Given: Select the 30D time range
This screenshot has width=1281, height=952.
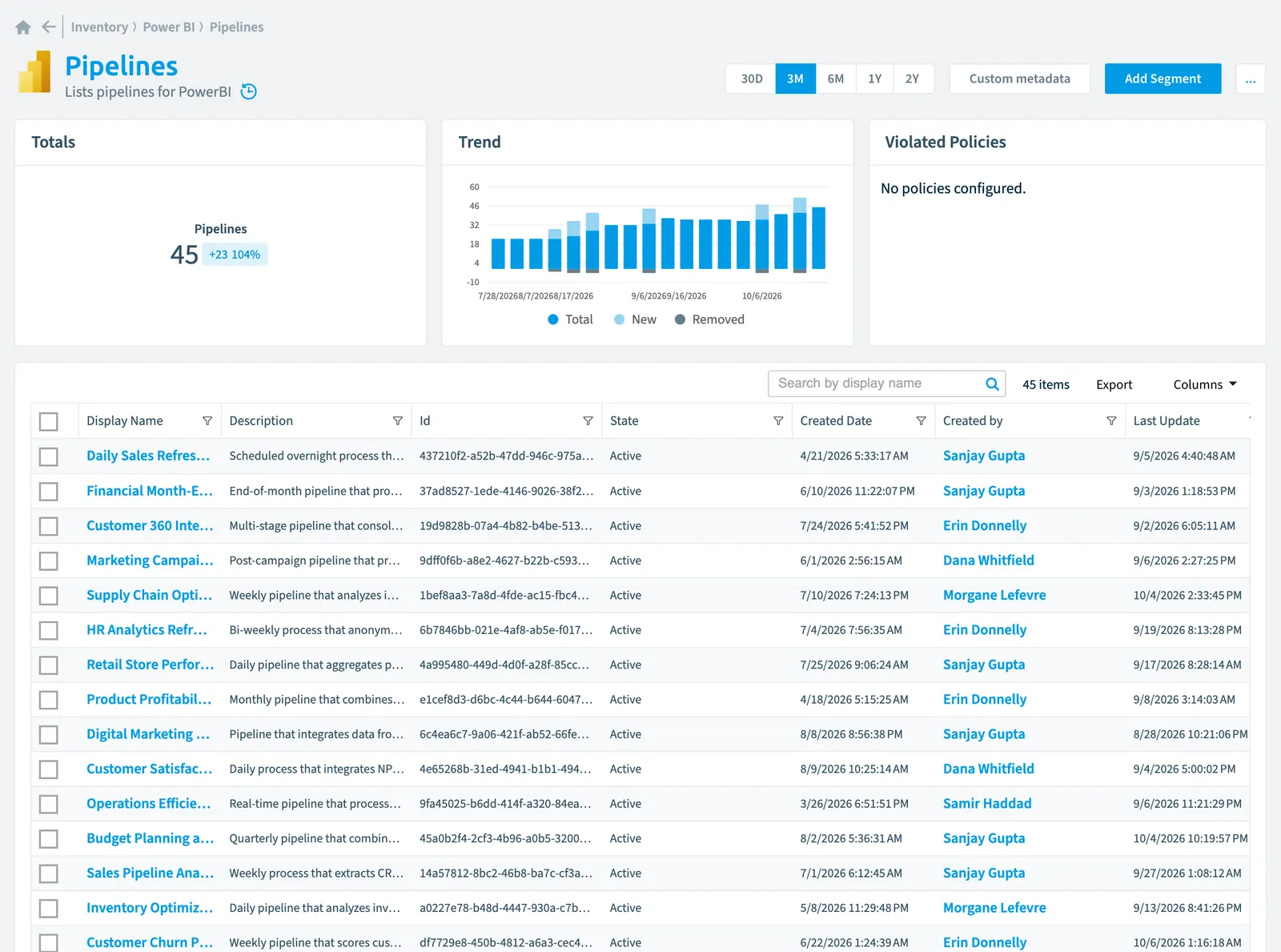Looking at the screenshot, I should point(751,79).
